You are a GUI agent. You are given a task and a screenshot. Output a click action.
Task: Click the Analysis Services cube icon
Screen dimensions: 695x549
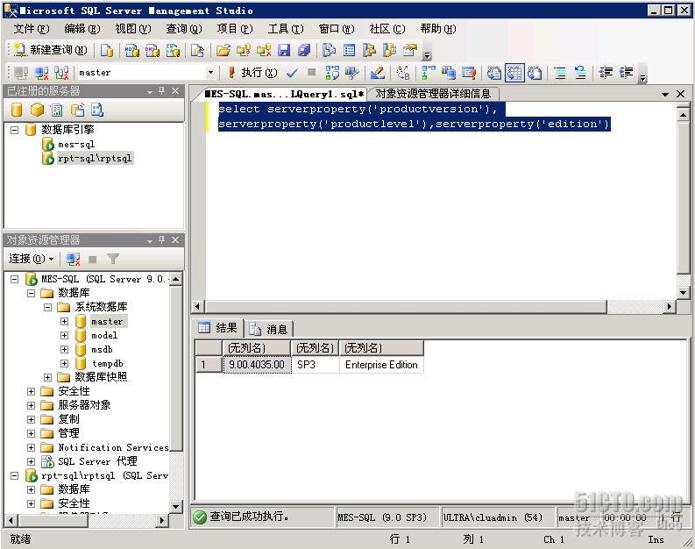coord(37,110)
